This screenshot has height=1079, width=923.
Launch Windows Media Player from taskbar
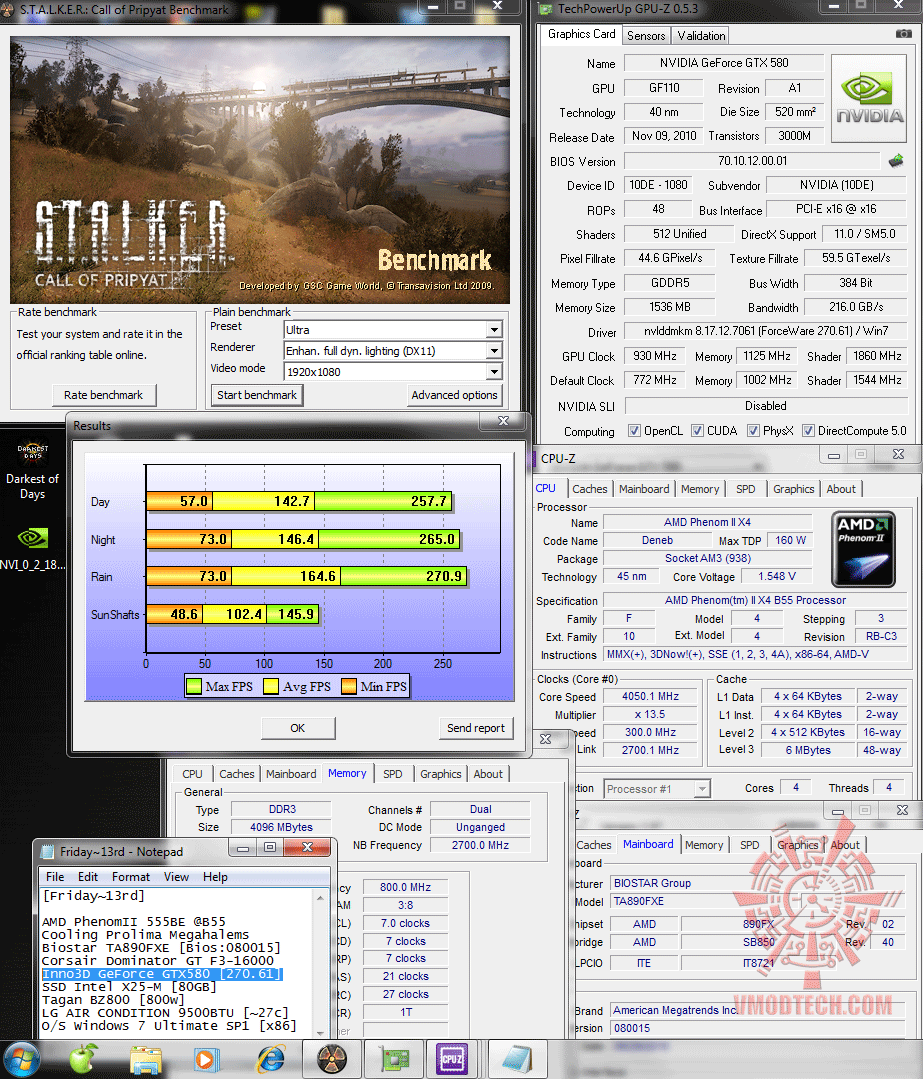pyautogui.click(x=205, y=1060)
